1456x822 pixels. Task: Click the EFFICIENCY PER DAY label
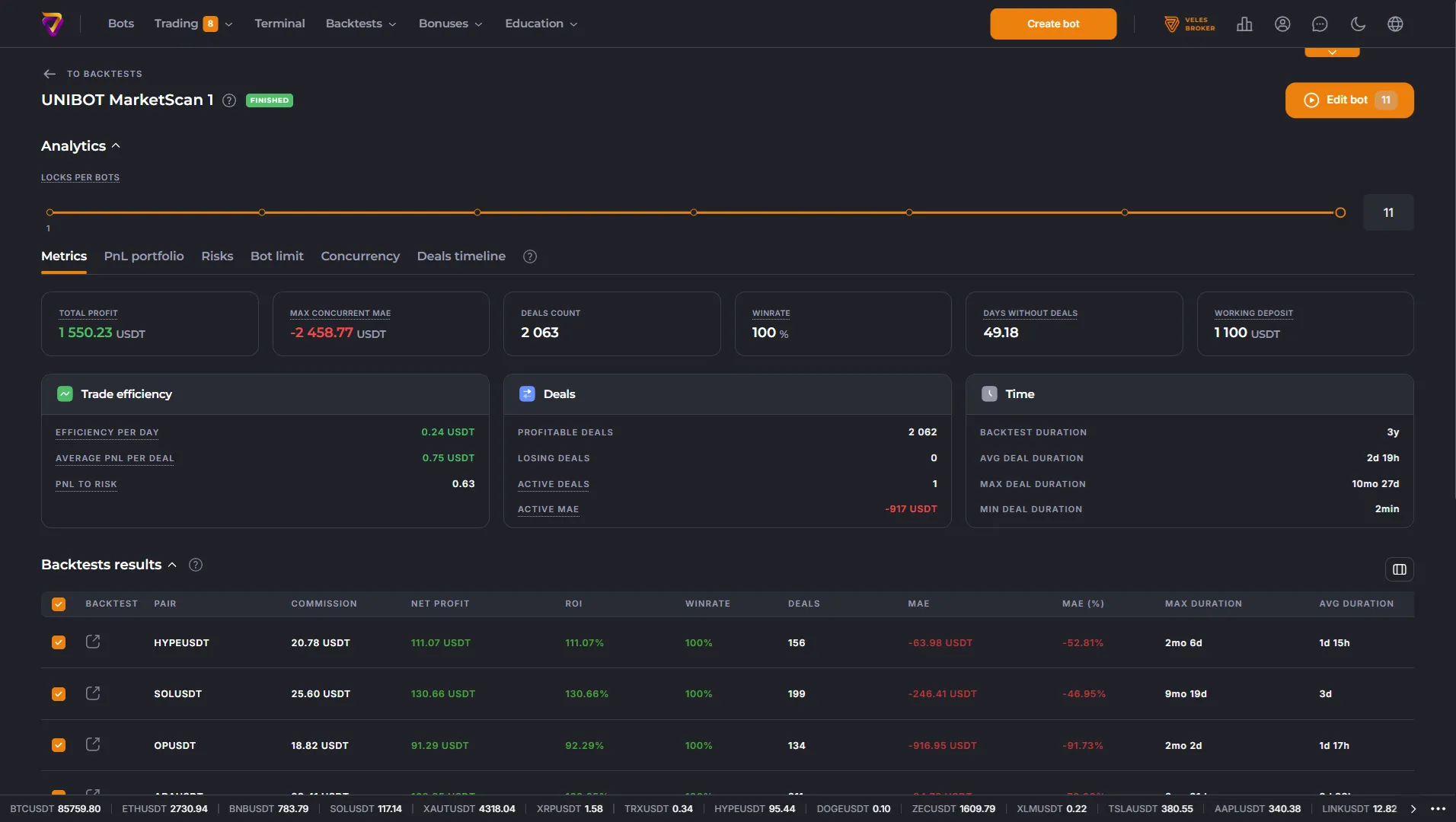pyautogui.click(x=107, y=432)
